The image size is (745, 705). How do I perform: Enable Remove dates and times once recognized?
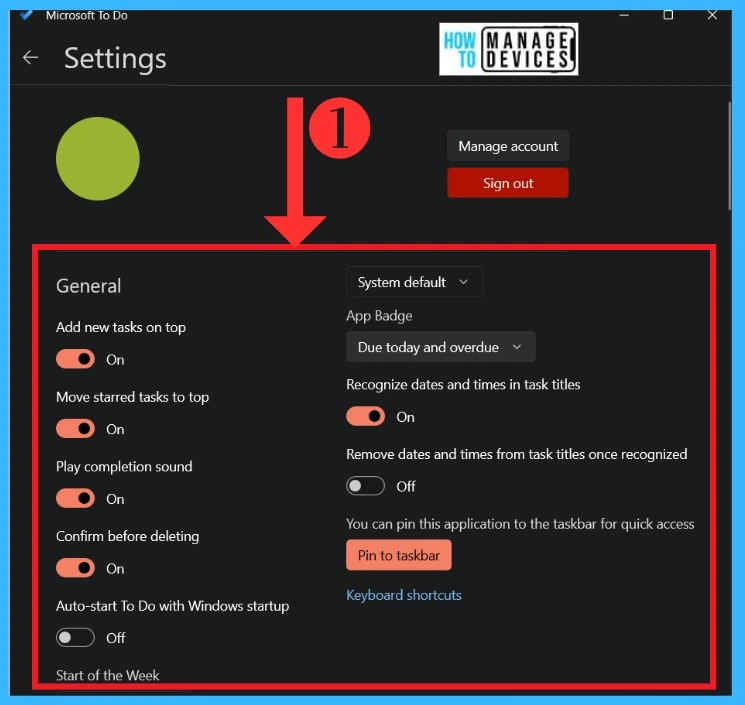(x=365, y=486)
